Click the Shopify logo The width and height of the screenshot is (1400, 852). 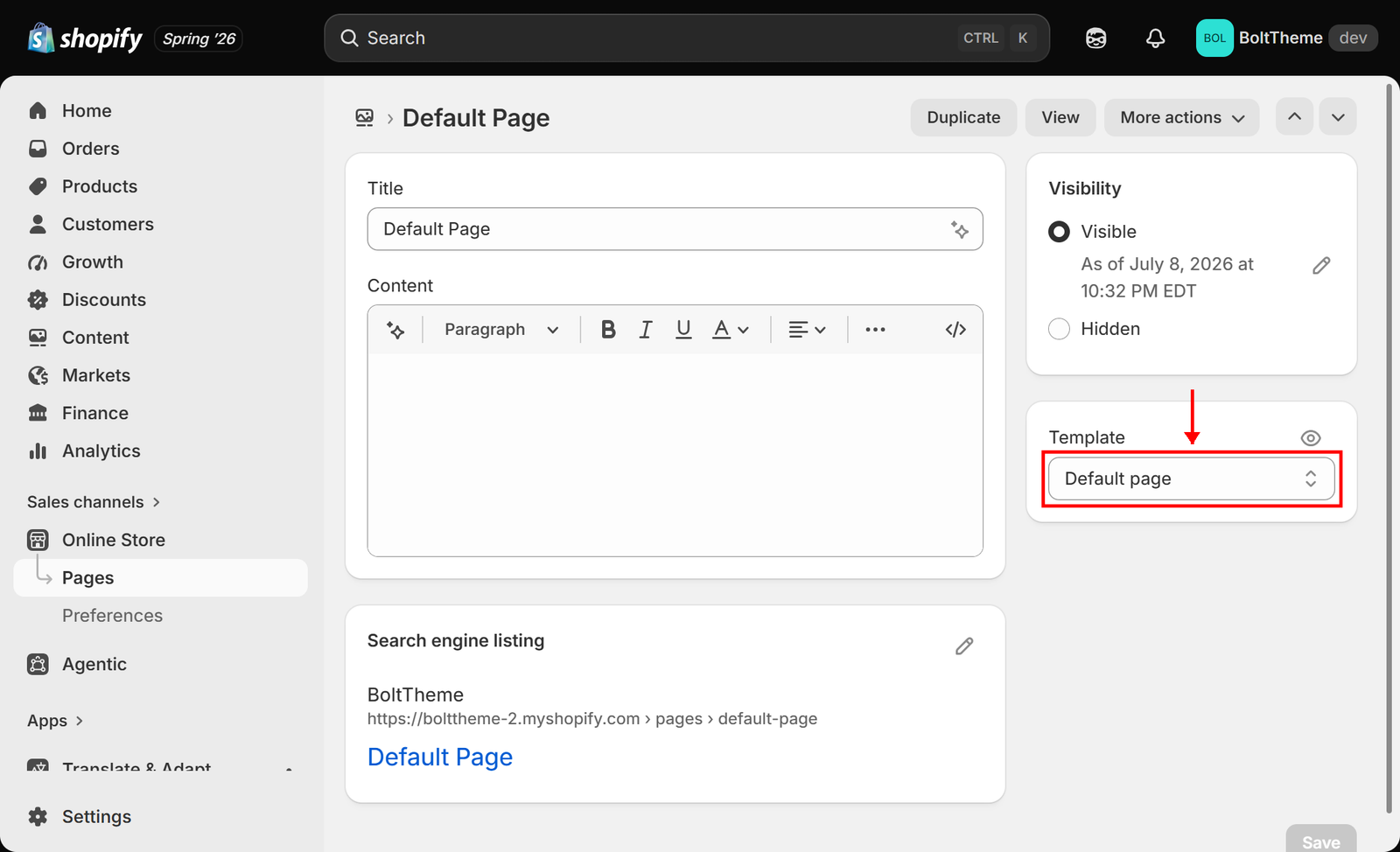pyautogui.click(x=85, y=38)
